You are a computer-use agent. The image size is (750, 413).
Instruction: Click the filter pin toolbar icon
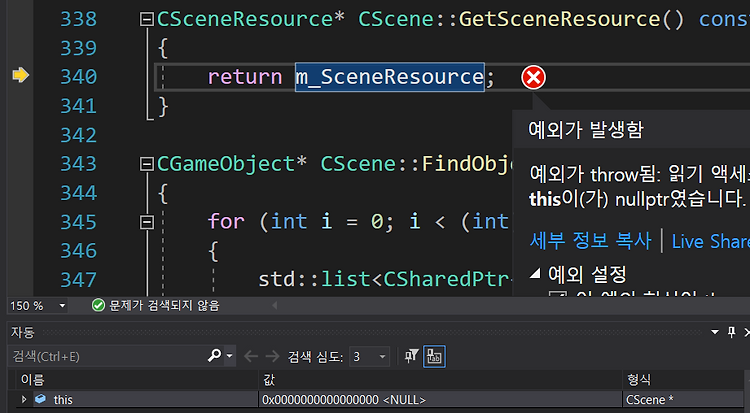[411, 356]
